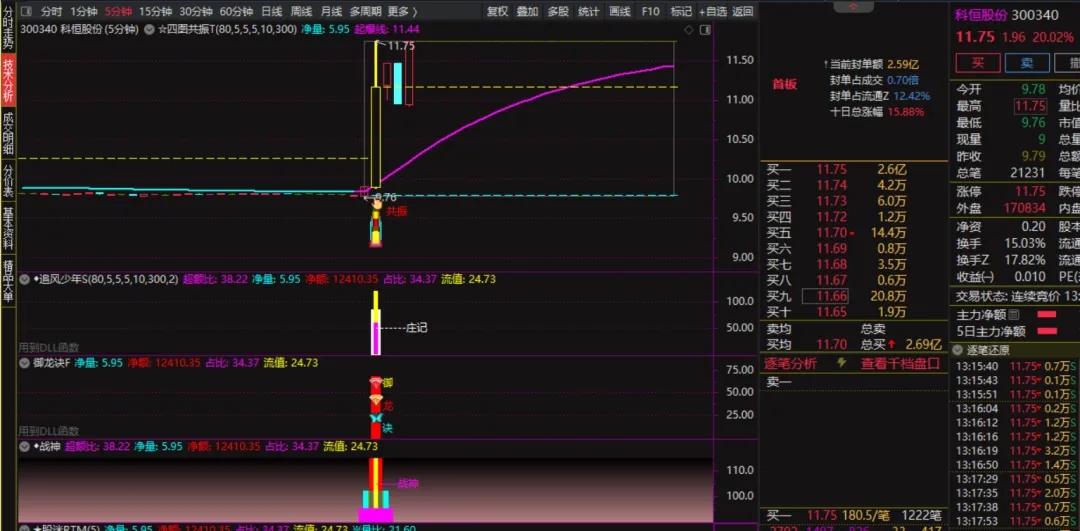
Task: Expand 四图共振T indicator settings arrow
Action: (149, 30)
